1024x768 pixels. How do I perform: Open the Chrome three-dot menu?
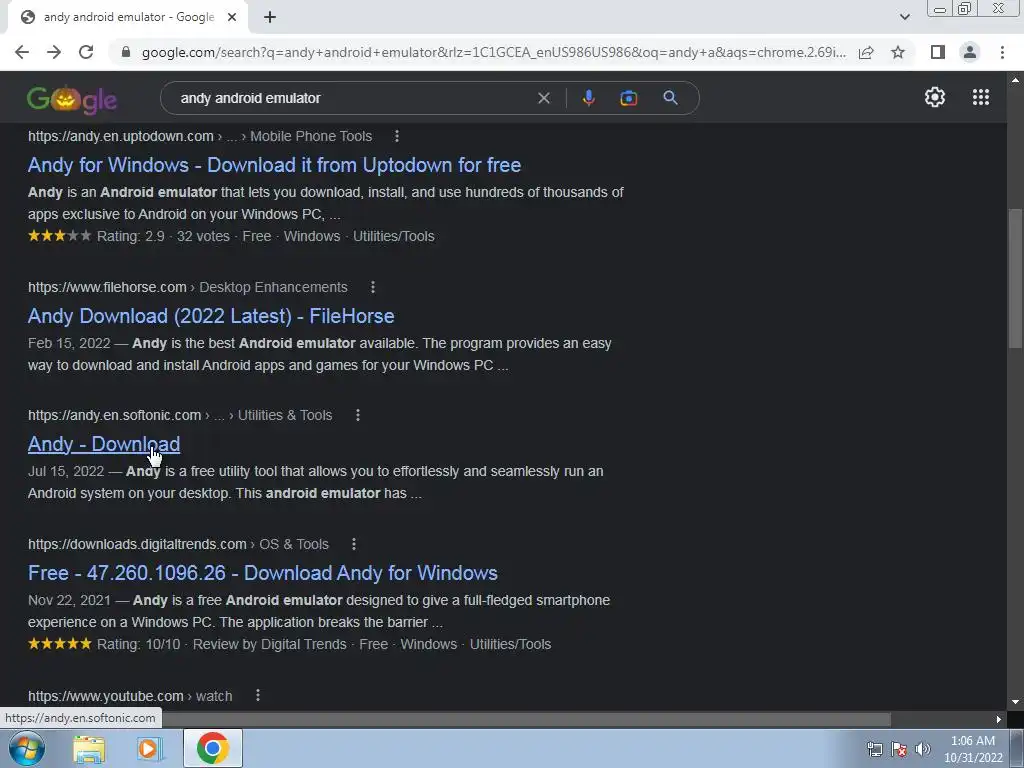pos(1002,52)
